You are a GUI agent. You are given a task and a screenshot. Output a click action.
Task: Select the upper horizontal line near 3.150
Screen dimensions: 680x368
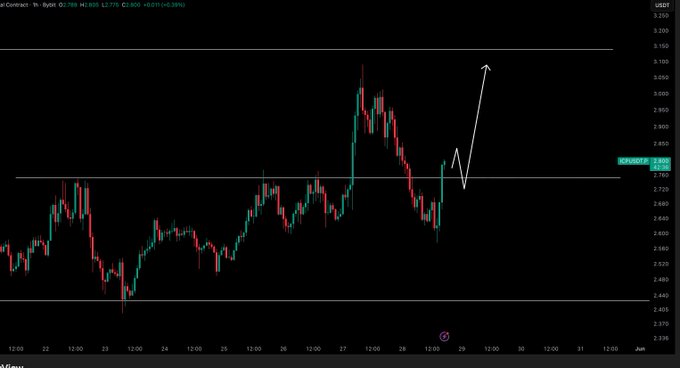306,49
